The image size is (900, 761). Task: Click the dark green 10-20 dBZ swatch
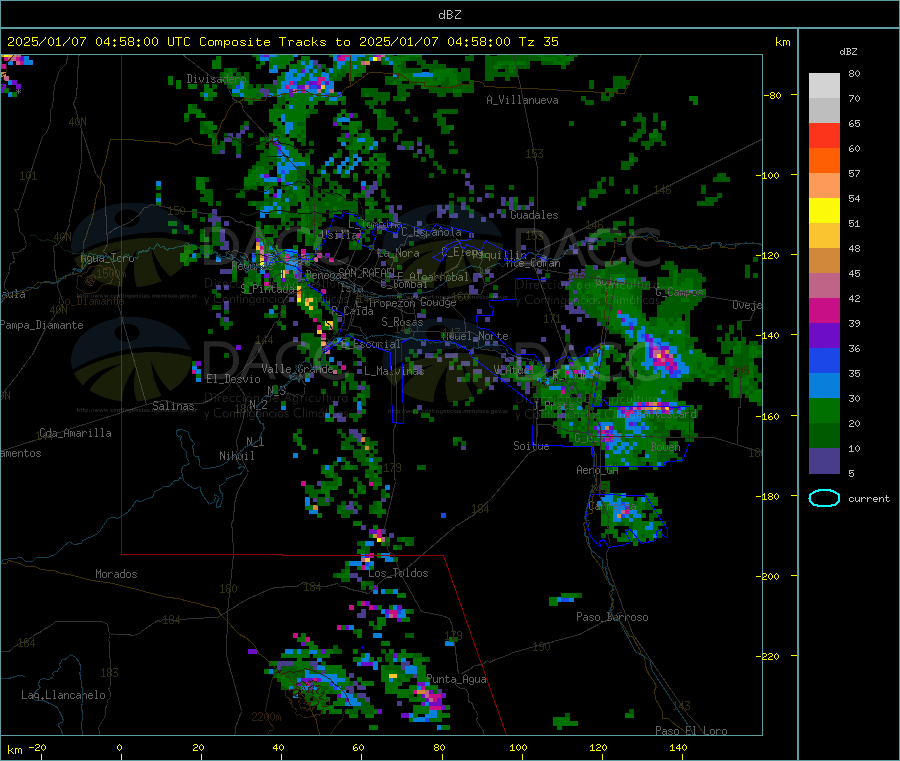(824, 435)
